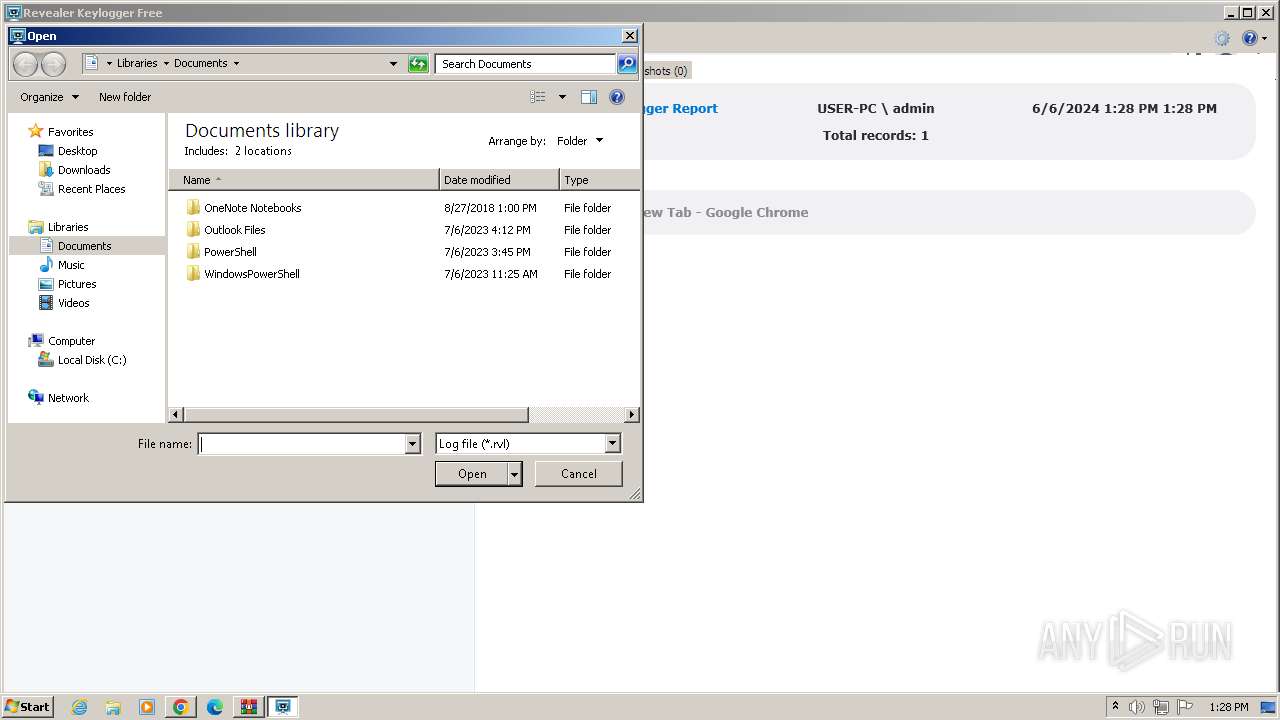Open Windows Explorer from the taskbar
This screenshot has width=1280, height=720.
click(x=113, y=707)
